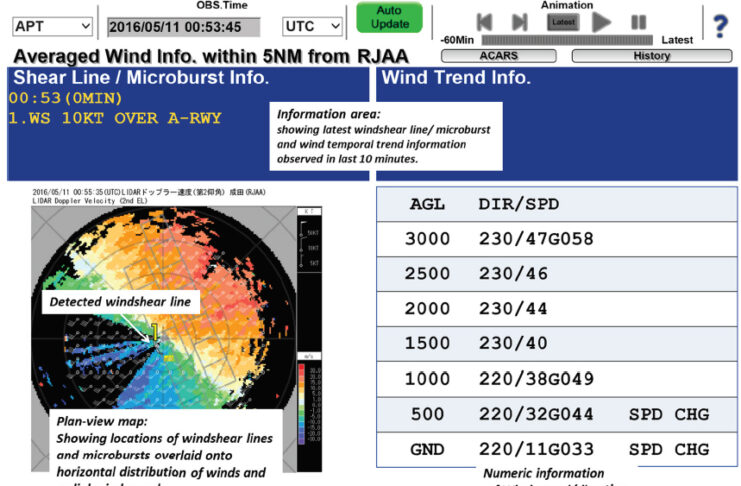
Task: Click the step-forward animation frame button
Action: pyautogui.click(x=519, y=21)
